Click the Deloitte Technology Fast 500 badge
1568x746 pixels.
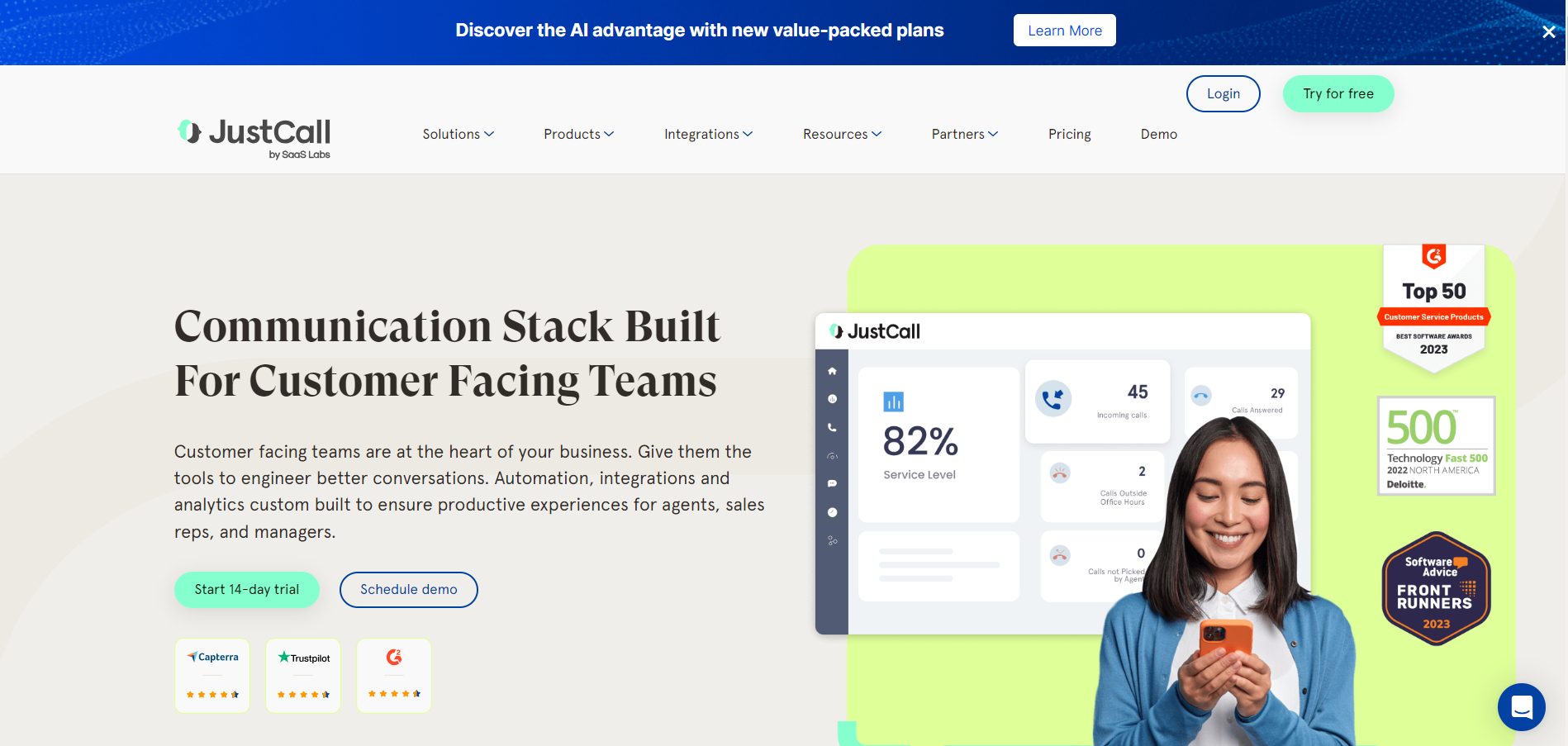coord(1436,446)
